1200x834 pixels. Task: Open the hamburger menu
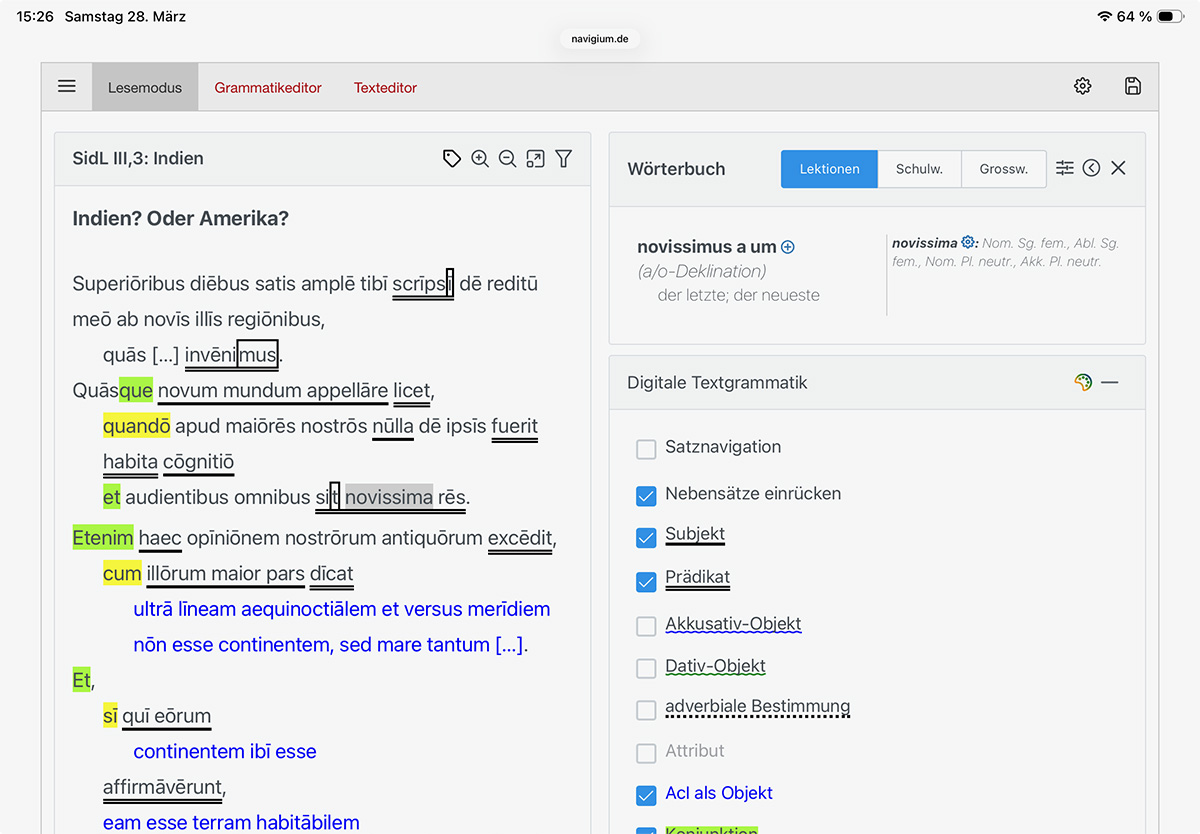[67, 87]
